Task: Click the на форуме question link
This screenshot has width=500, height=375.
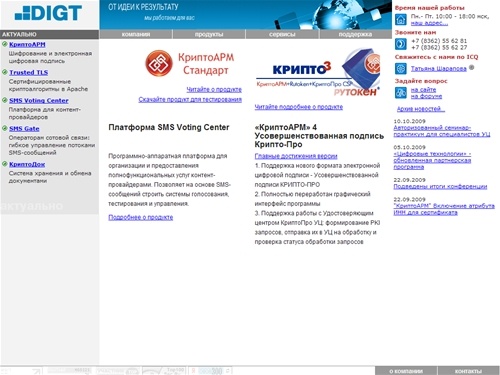Action: pos(426,96)
